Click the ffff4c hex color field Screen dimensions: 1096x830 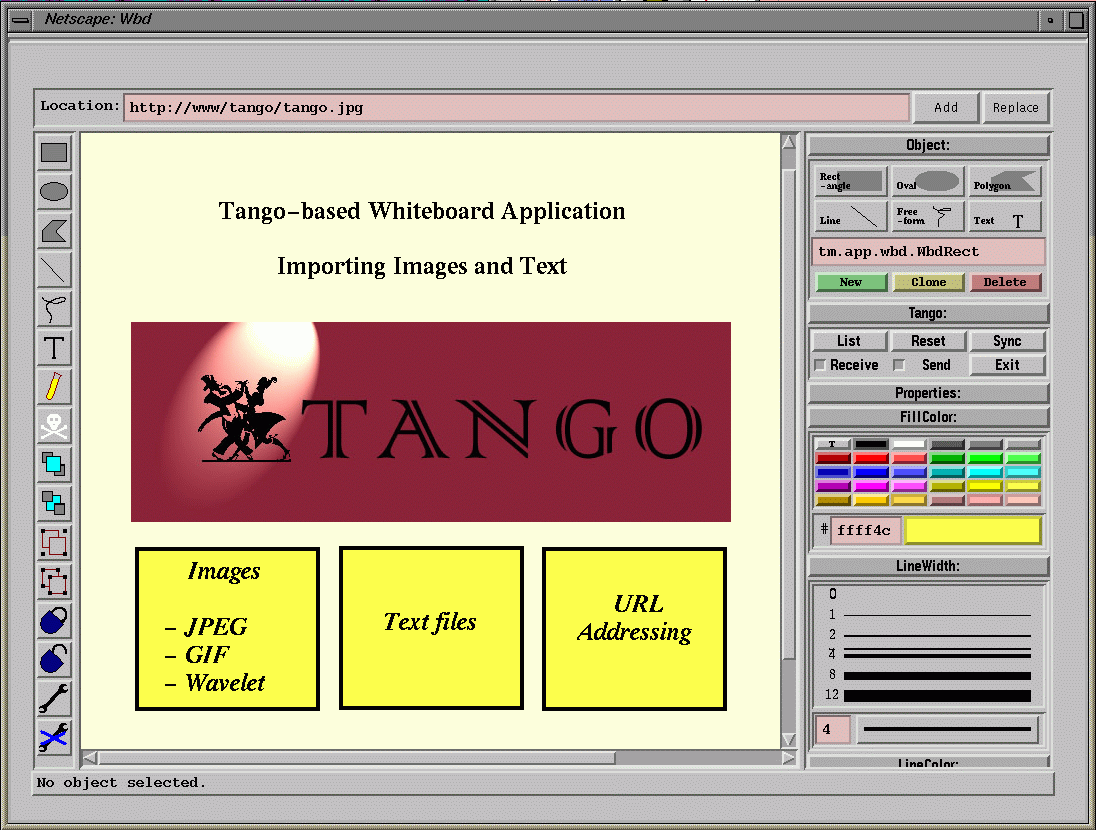click(x=865, y=530)
